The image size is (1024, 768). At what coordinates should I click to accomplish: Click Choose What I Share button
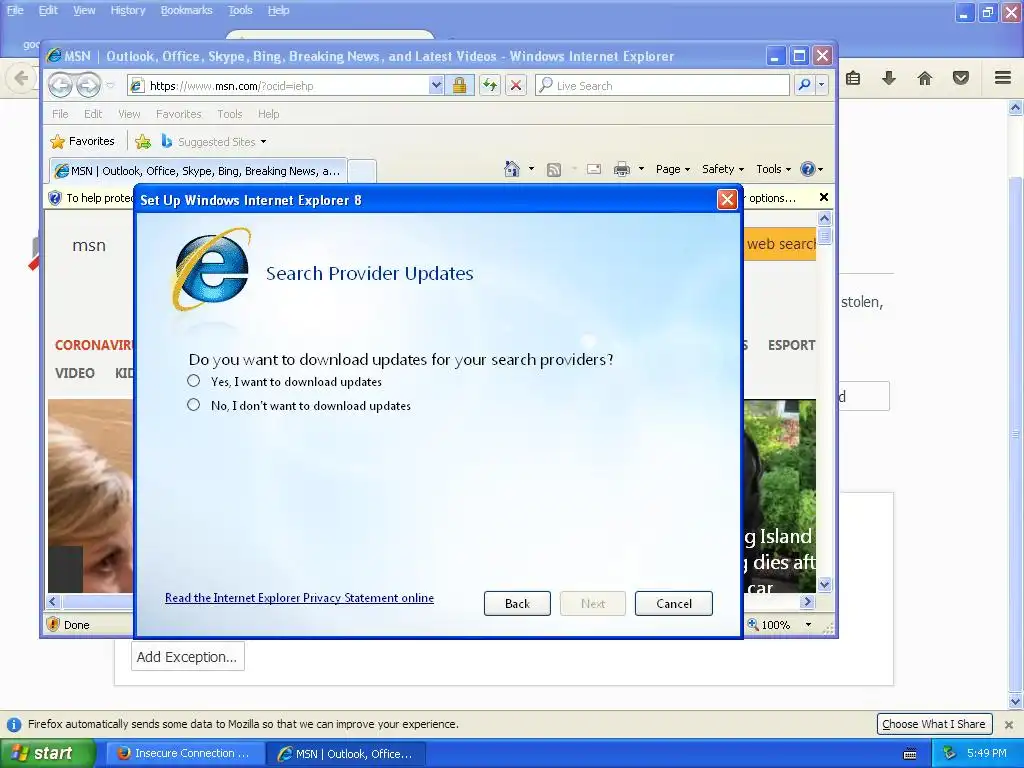tap(934, 724)
